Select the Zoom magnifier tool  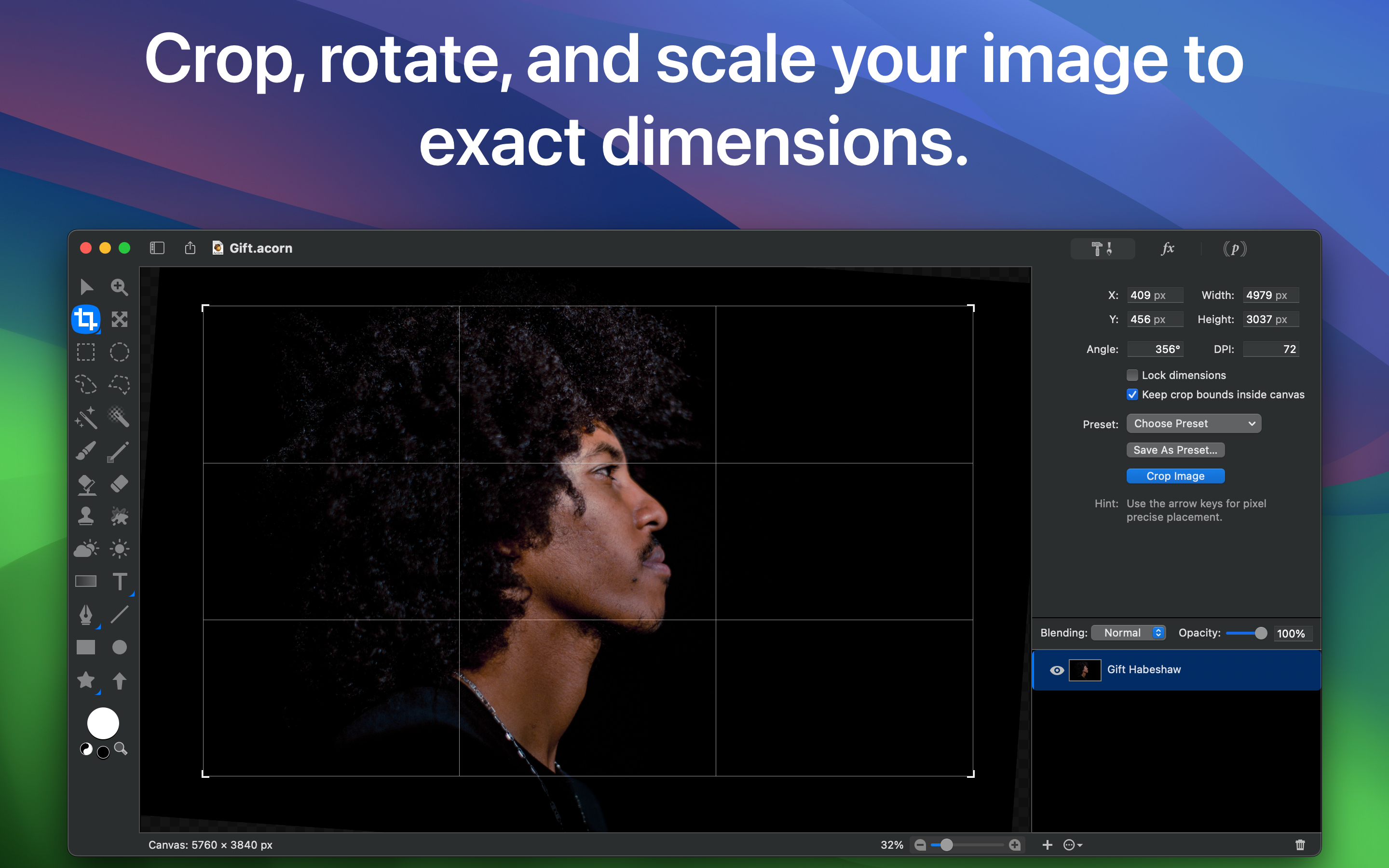pyautogui.click(x=120, y=286)
